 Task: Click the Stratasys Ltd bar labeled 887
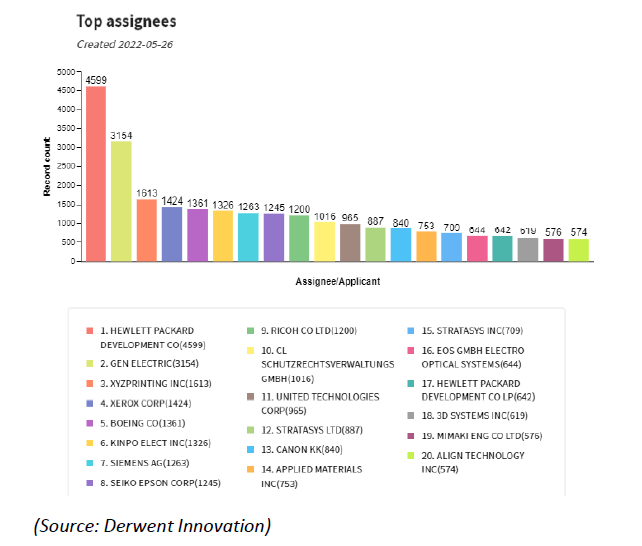coord(375,244)
